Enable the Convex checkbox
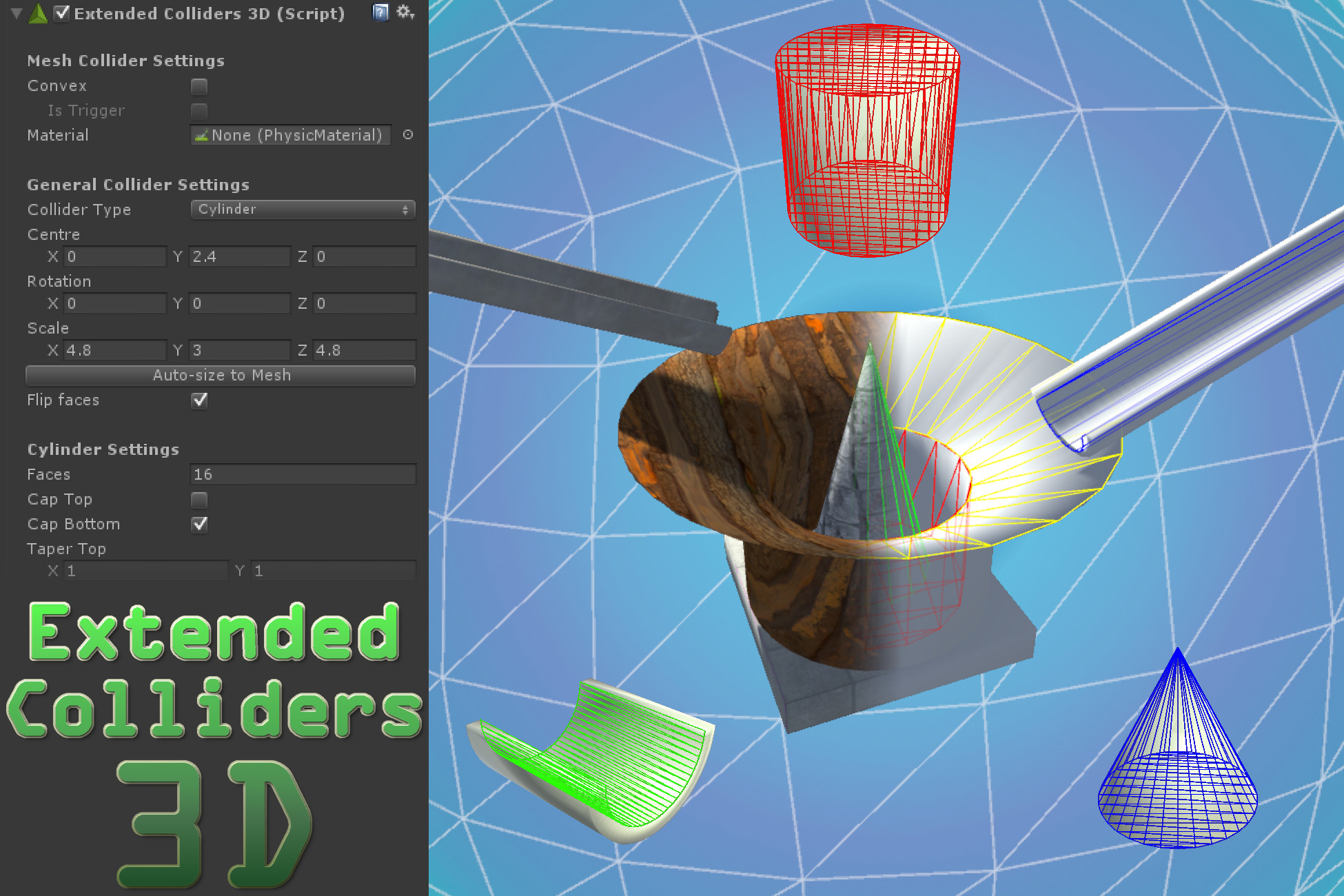The width and height of the screenshot is (1344, 896). click(x=199, y=86)
